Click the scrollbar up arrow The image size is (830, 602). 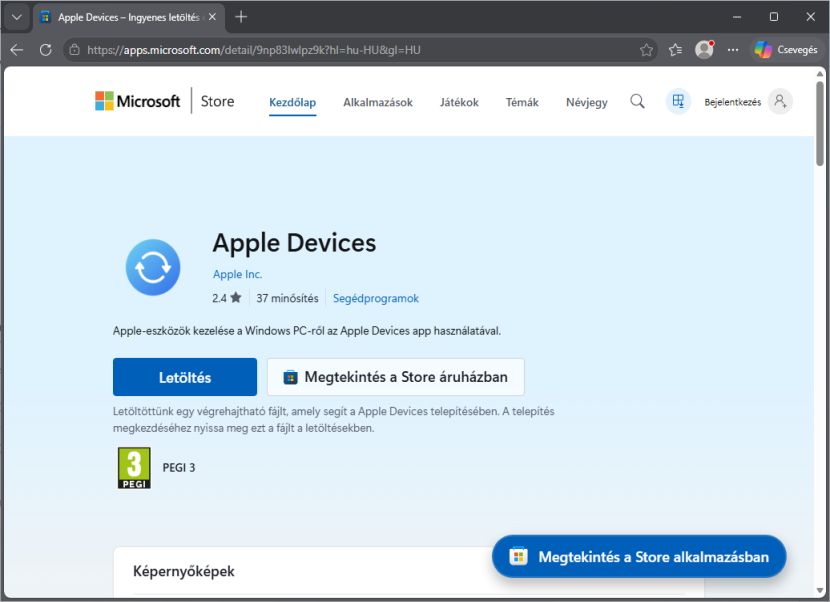click(820, 74)
